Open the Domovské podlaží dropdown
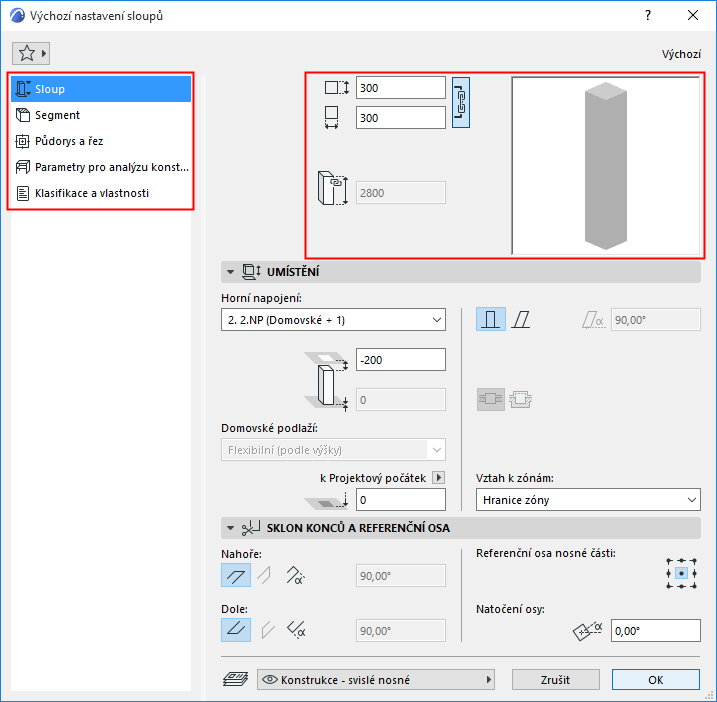Viewport: 717px width, 702px height. point(333,450)
